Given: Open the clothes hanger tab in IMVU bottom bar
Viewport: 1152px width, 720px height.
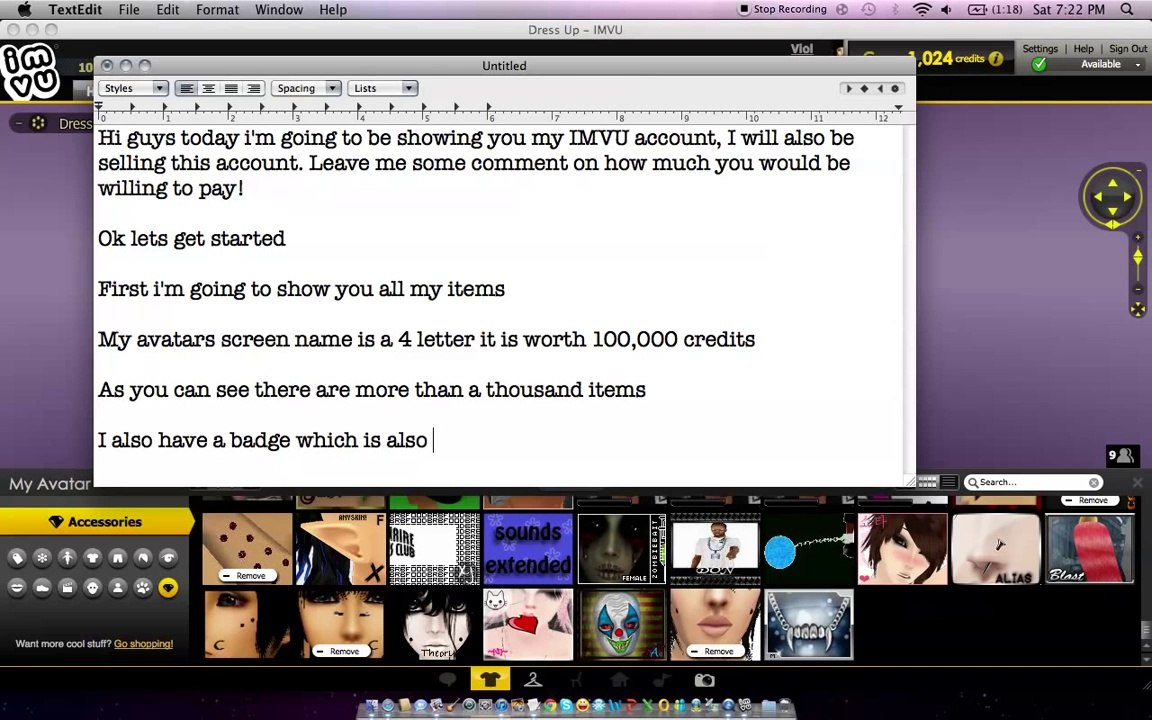Looking at the screenshot, I should point(533,680).
